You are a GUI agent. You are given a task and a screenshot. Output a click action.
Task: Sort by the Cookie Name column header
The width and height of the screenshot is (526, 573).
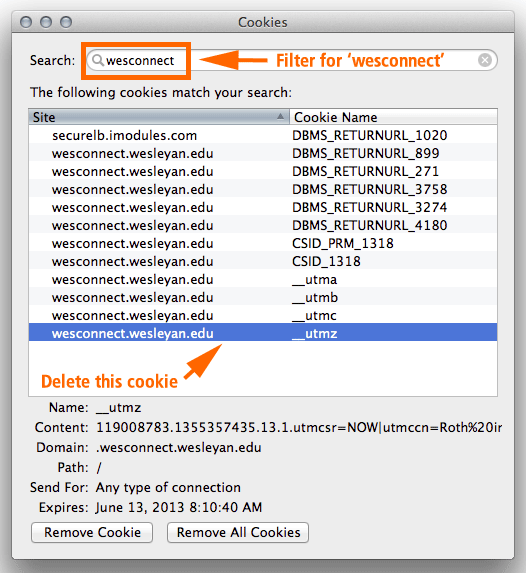coord(393,117)
